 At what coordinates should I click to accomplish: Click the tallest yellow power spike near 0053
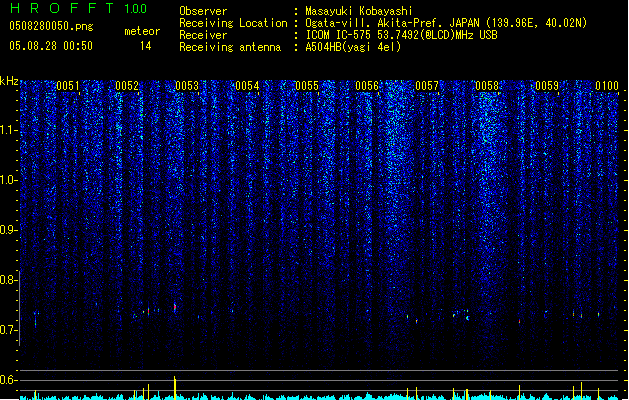pos(175,388)
